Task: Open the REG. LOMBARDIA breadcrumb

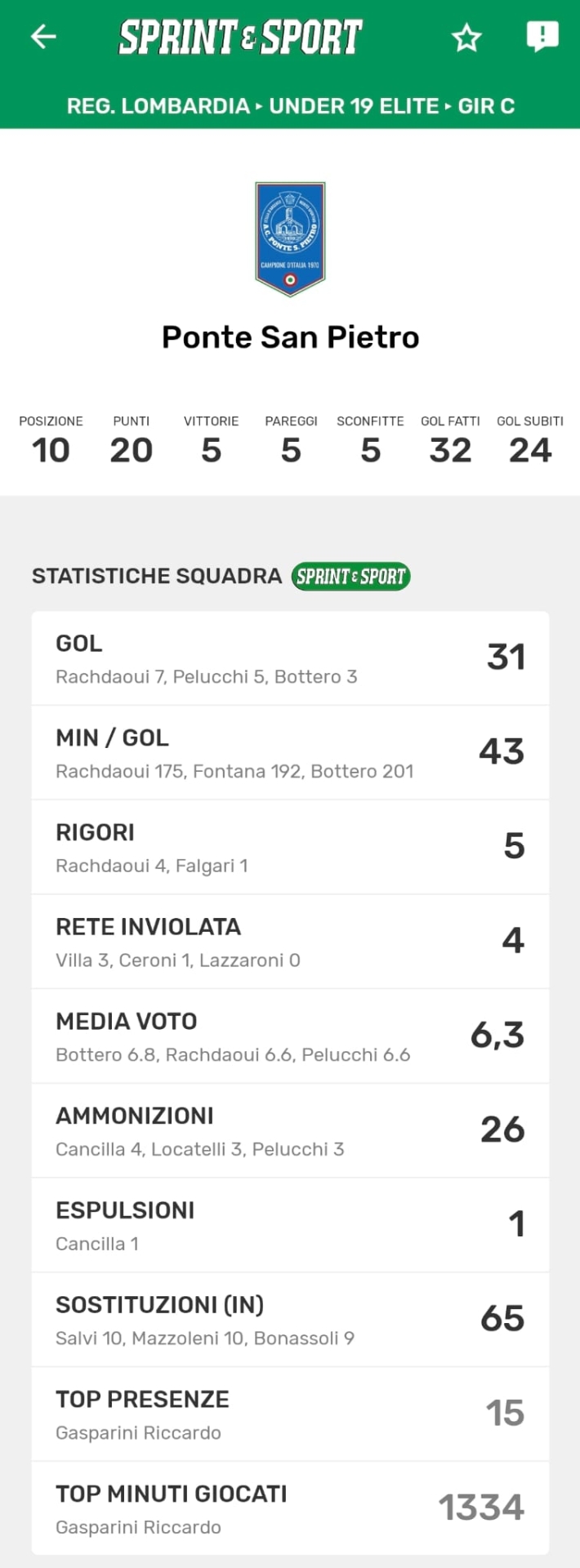Action: [x=158, y=106]
